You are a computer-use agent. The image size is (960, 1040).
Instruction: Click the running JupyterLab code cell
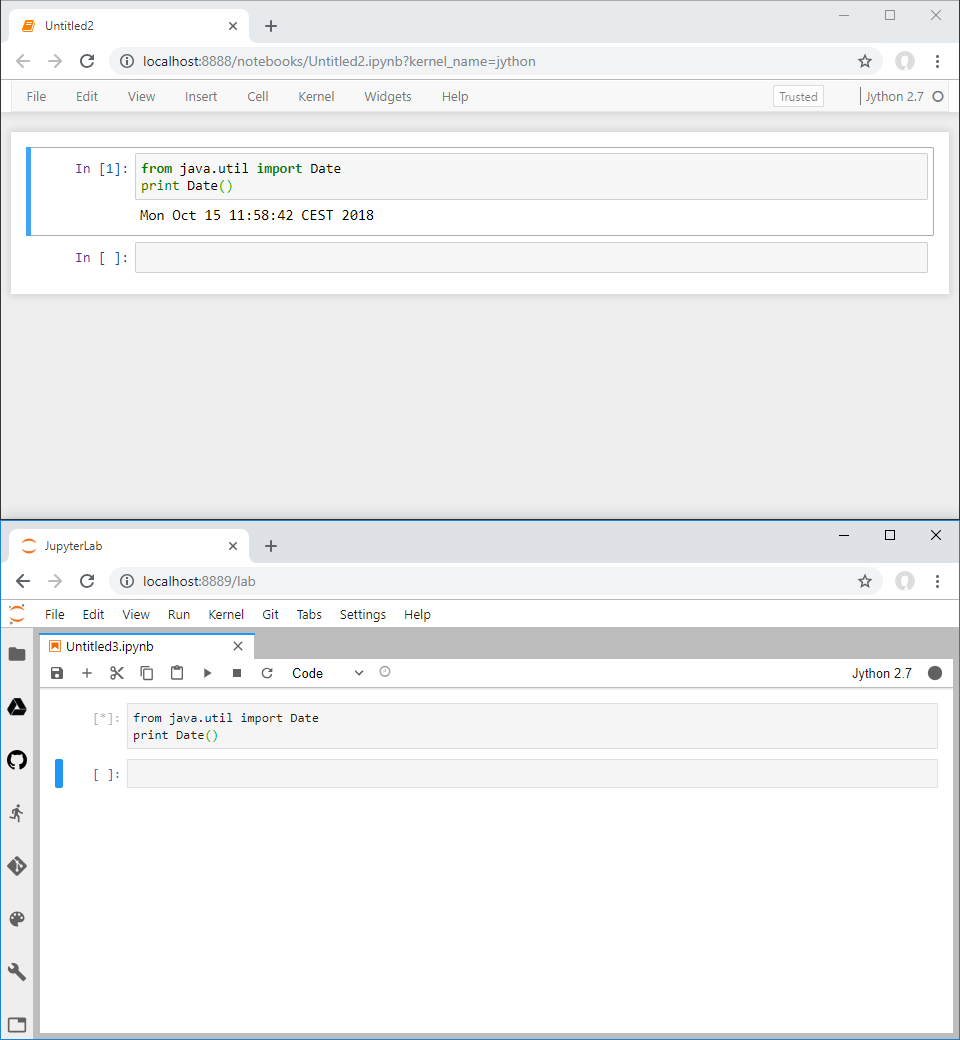[532, 726]
